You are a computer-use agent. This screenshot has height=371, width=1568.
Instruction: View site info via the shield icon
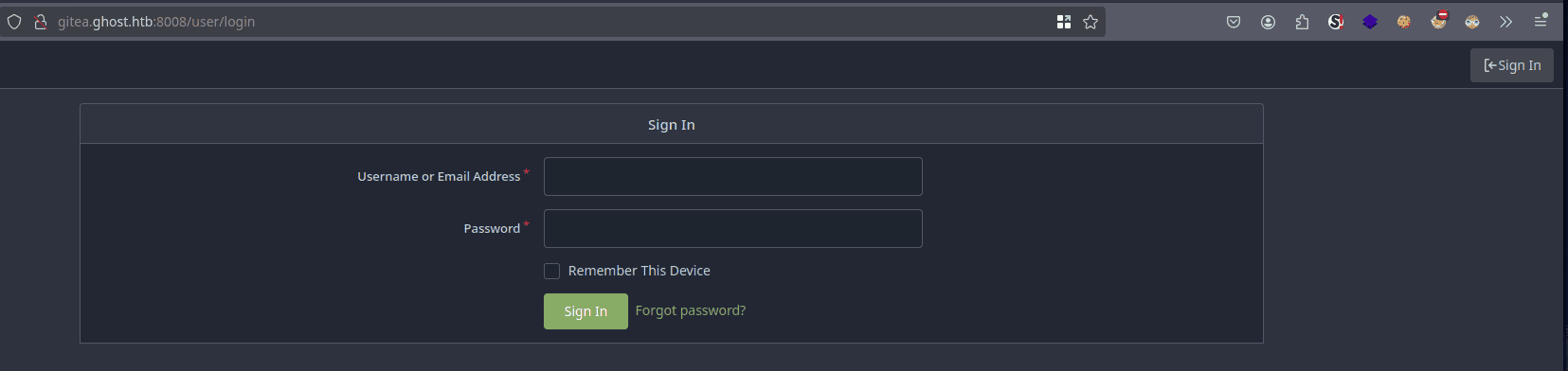(x=14, y=22)
